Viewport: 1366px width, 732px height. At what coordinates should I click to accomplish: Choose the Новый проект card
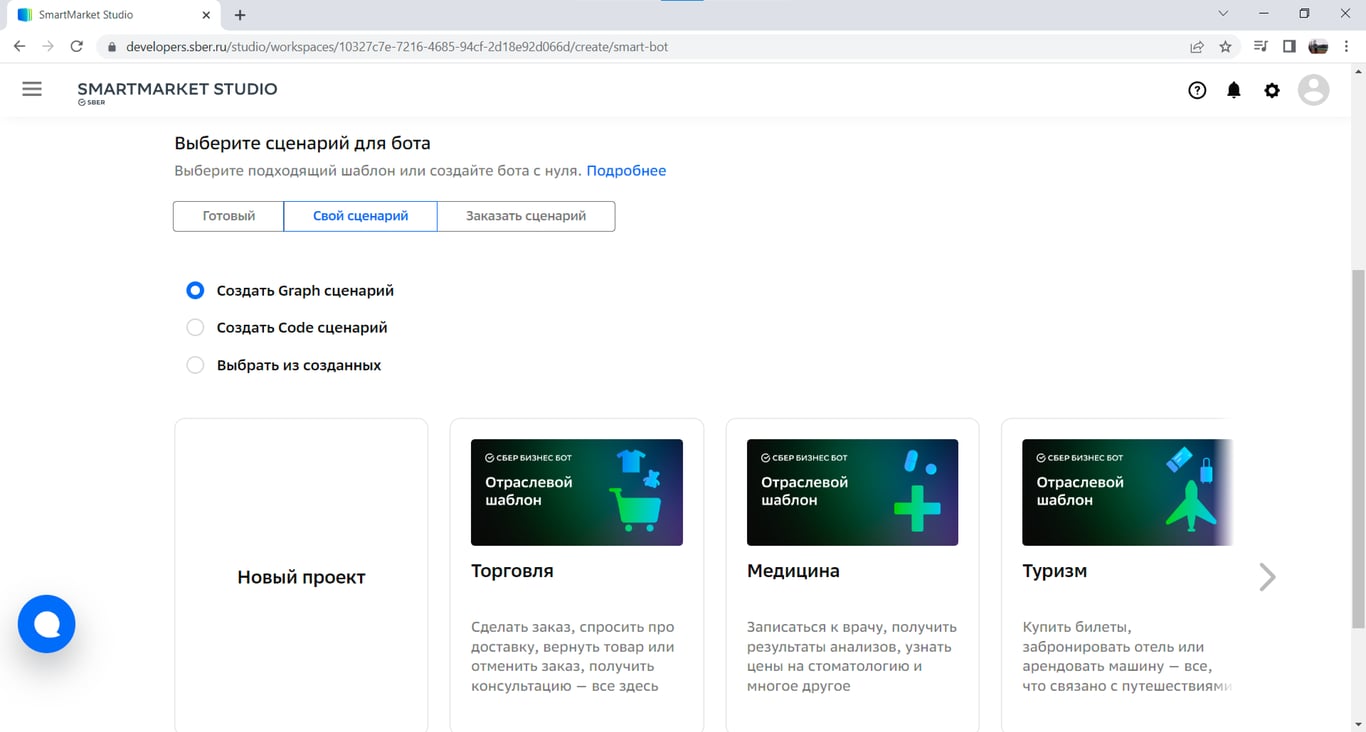click(x=301, y=576)
